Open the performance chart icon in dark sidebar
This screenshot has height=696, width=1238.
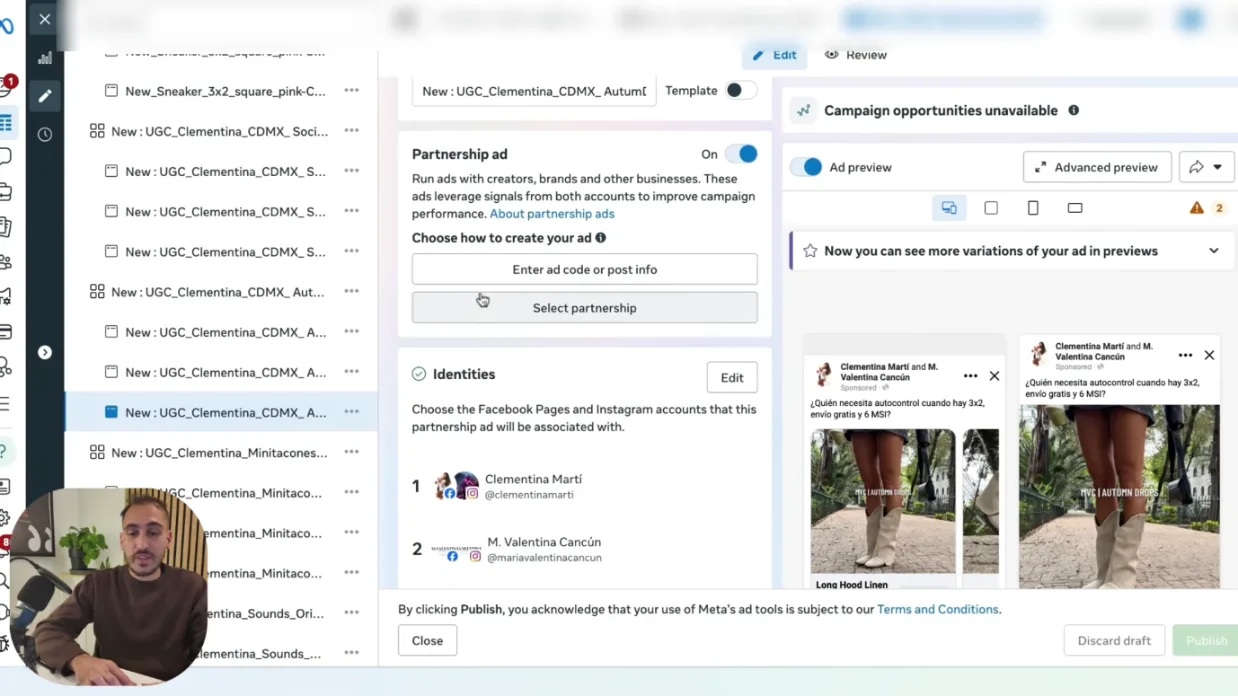pos(45,58)
